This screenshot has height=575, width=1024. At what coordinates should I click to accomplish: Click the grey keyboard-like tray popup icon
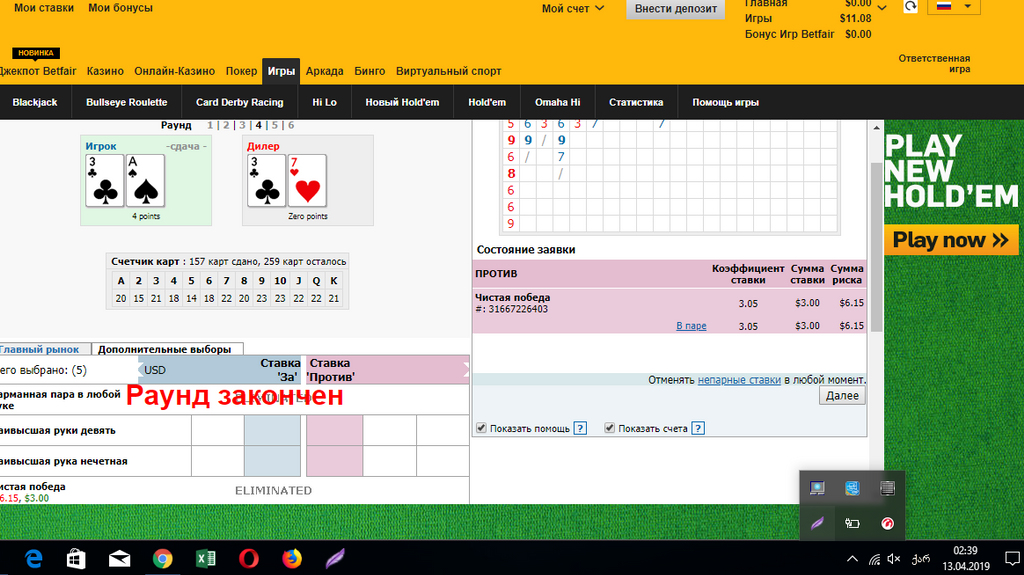887,488
